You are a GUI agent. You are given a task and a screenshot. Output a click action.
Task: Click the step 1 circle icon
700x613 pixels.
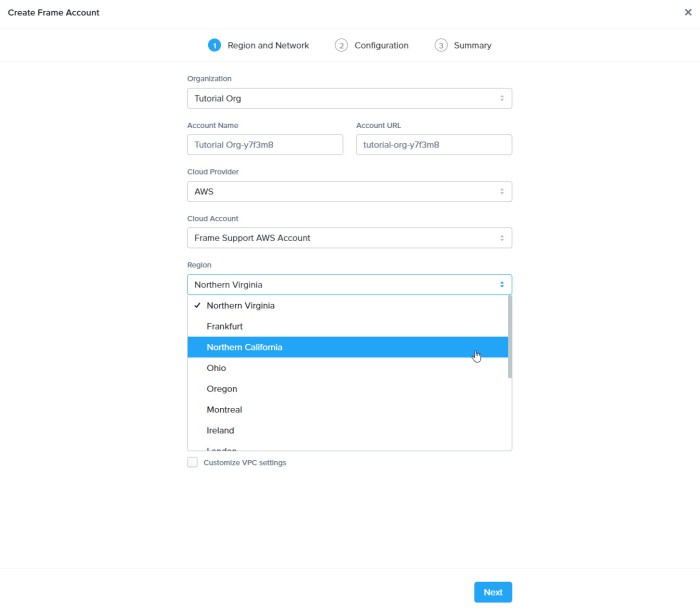214,45
